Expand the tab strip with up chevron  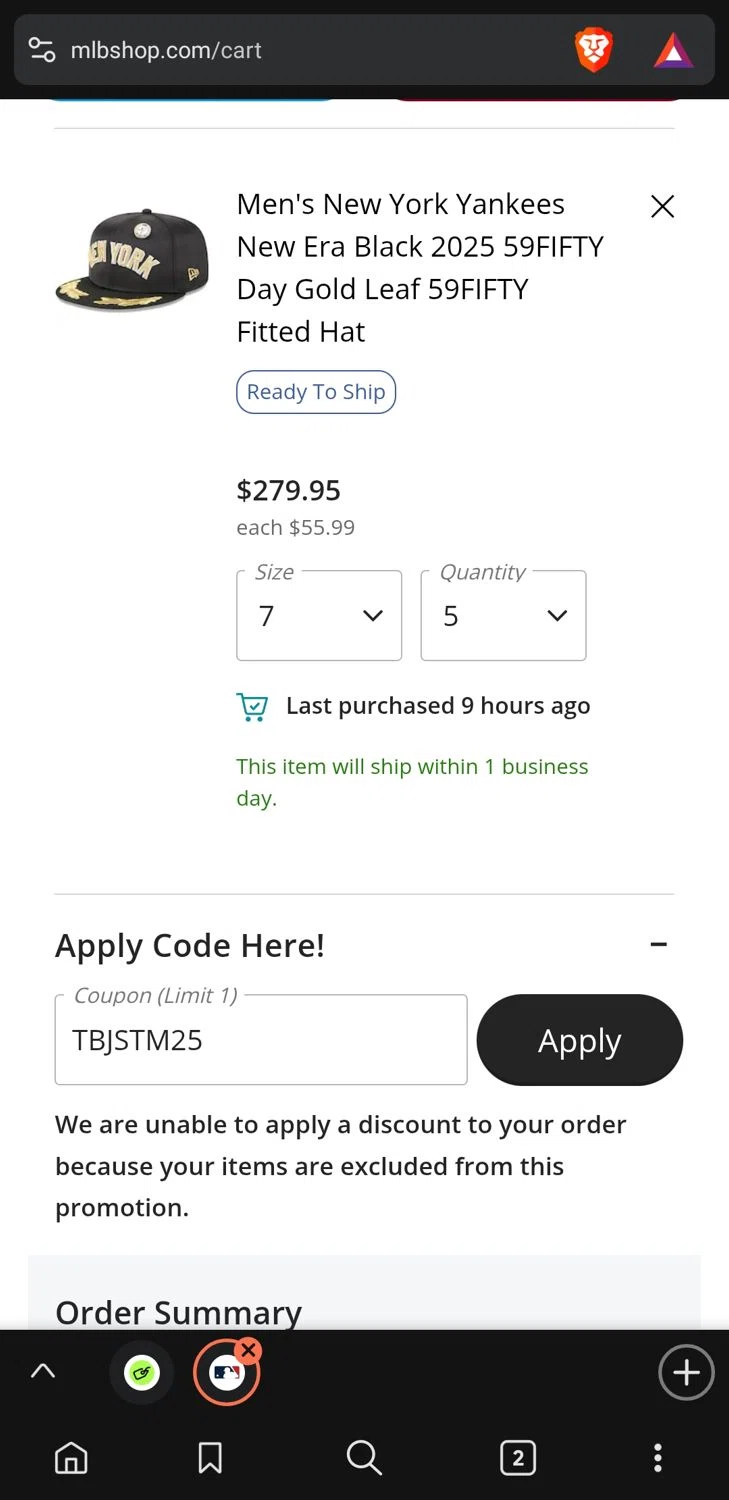[x=43, y=1372]
